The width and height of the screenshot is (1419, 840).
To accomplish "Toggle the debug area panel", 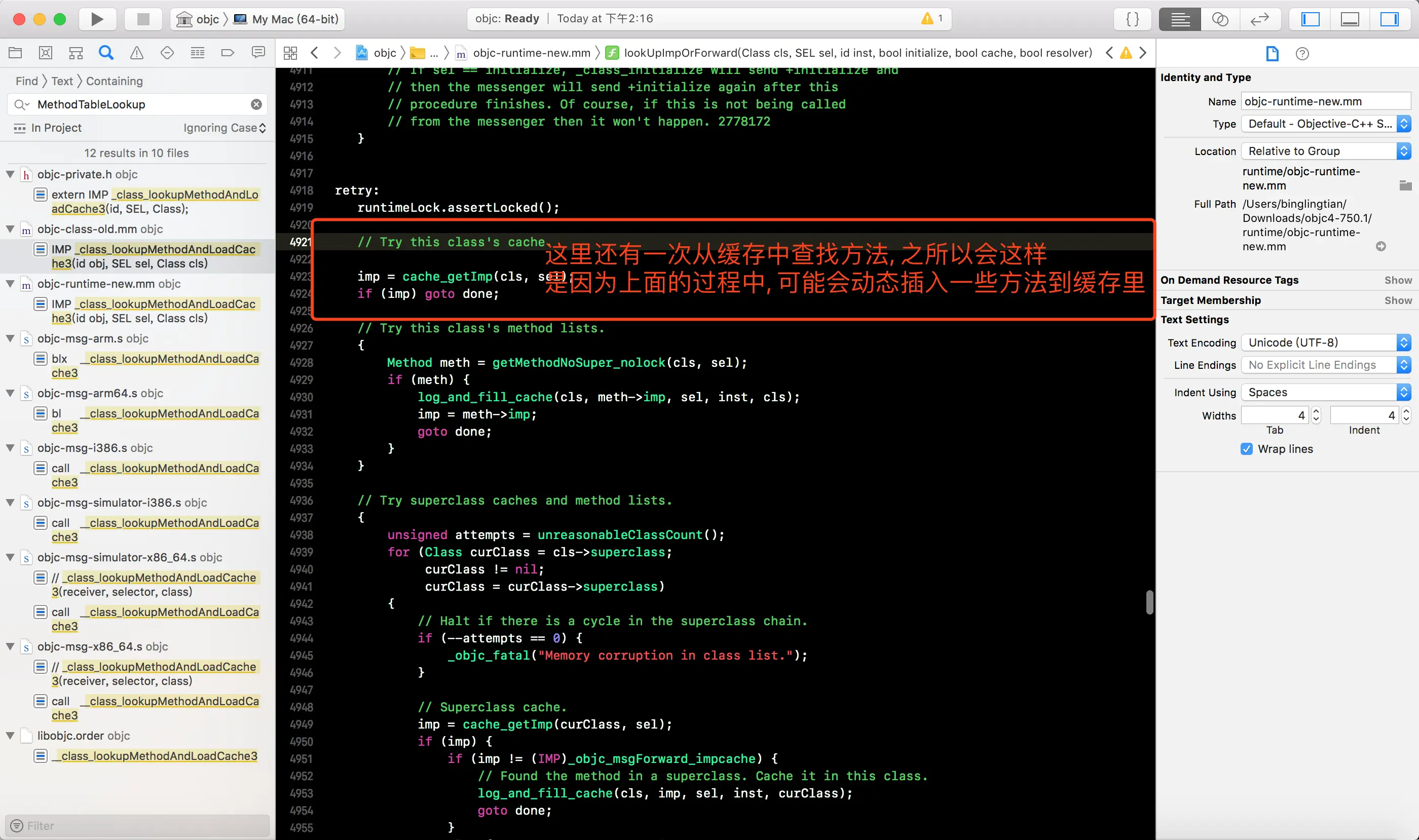I will (1350, 19).
